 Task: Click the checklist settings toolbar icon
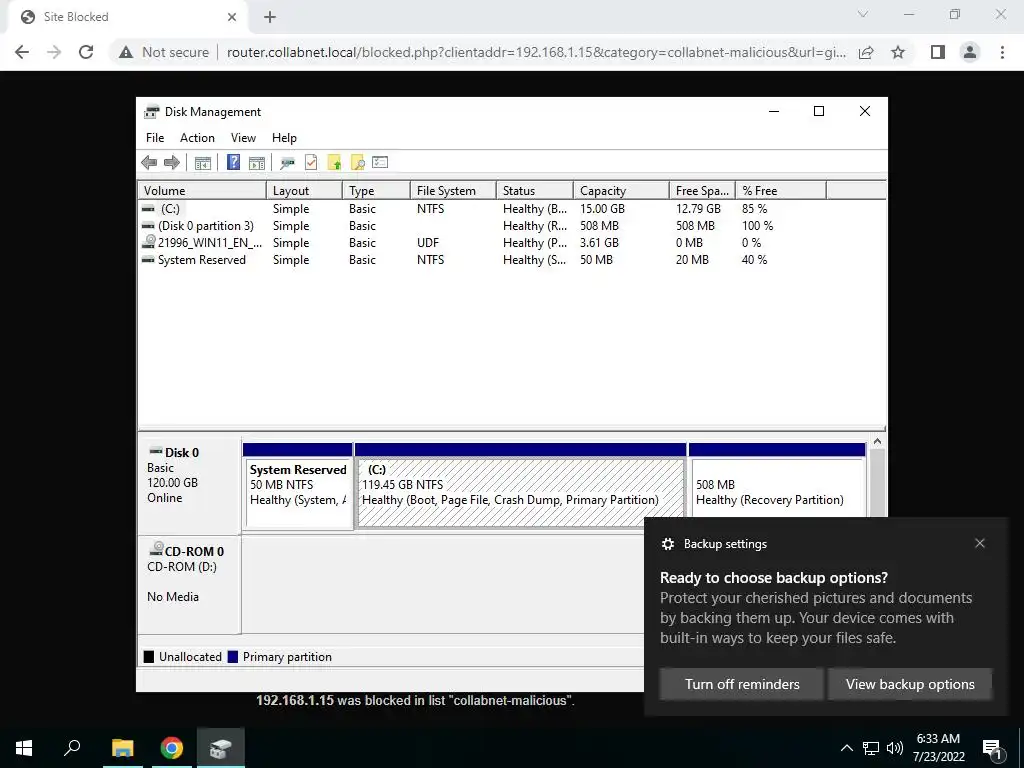point(380,163)
